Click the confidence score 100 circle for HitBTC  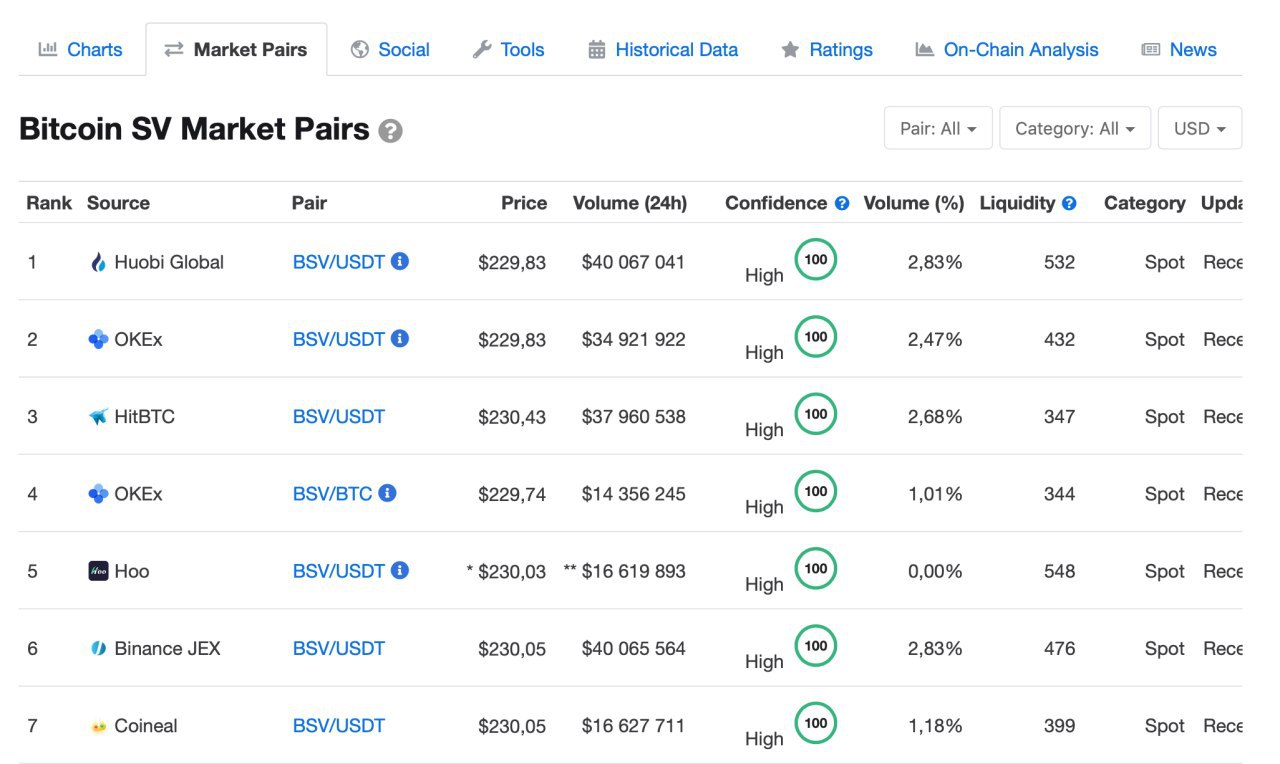[816, 414]
